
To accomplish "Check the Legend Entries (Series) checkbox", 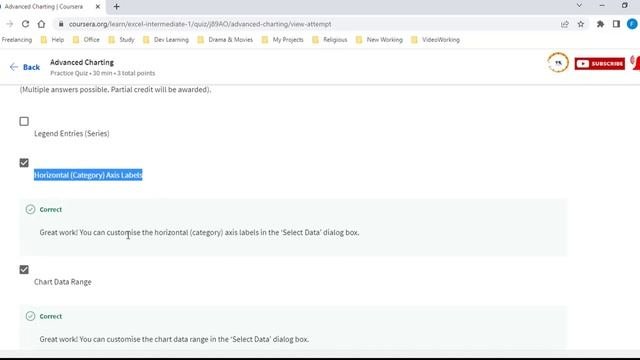I will (24, 121).
